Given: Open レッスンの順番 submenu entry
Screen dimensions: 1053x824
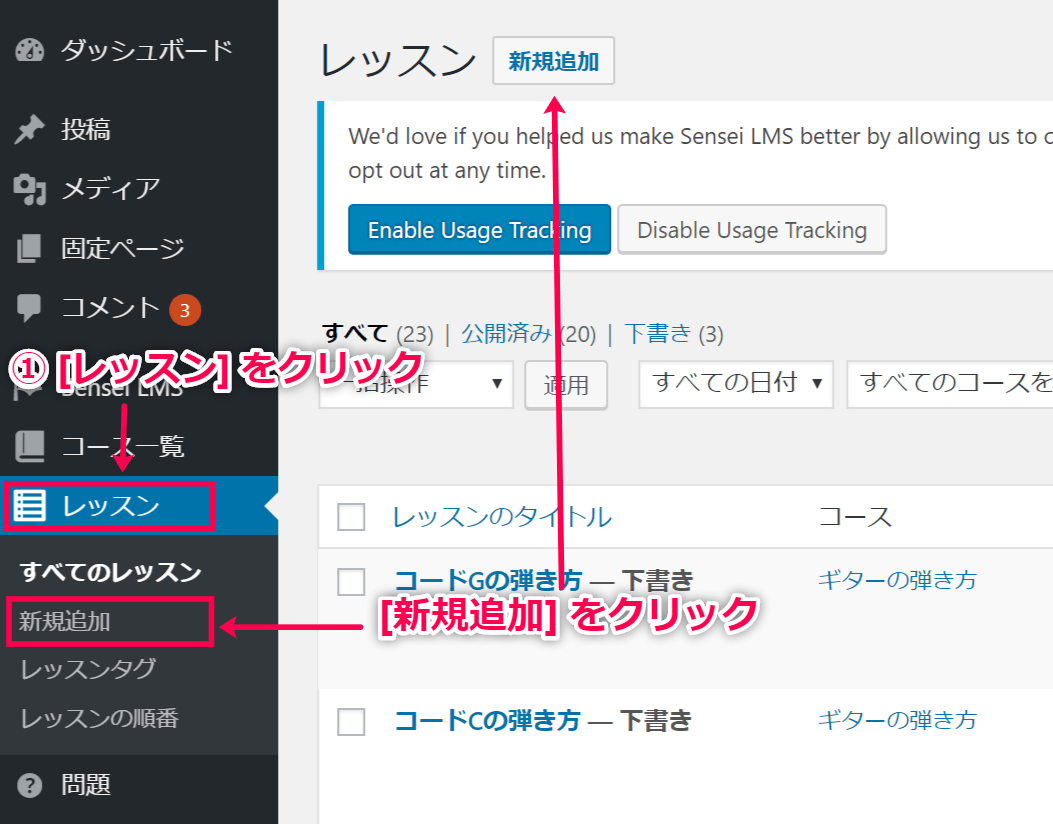Looking at the screenshot, I should pos(99,718).
